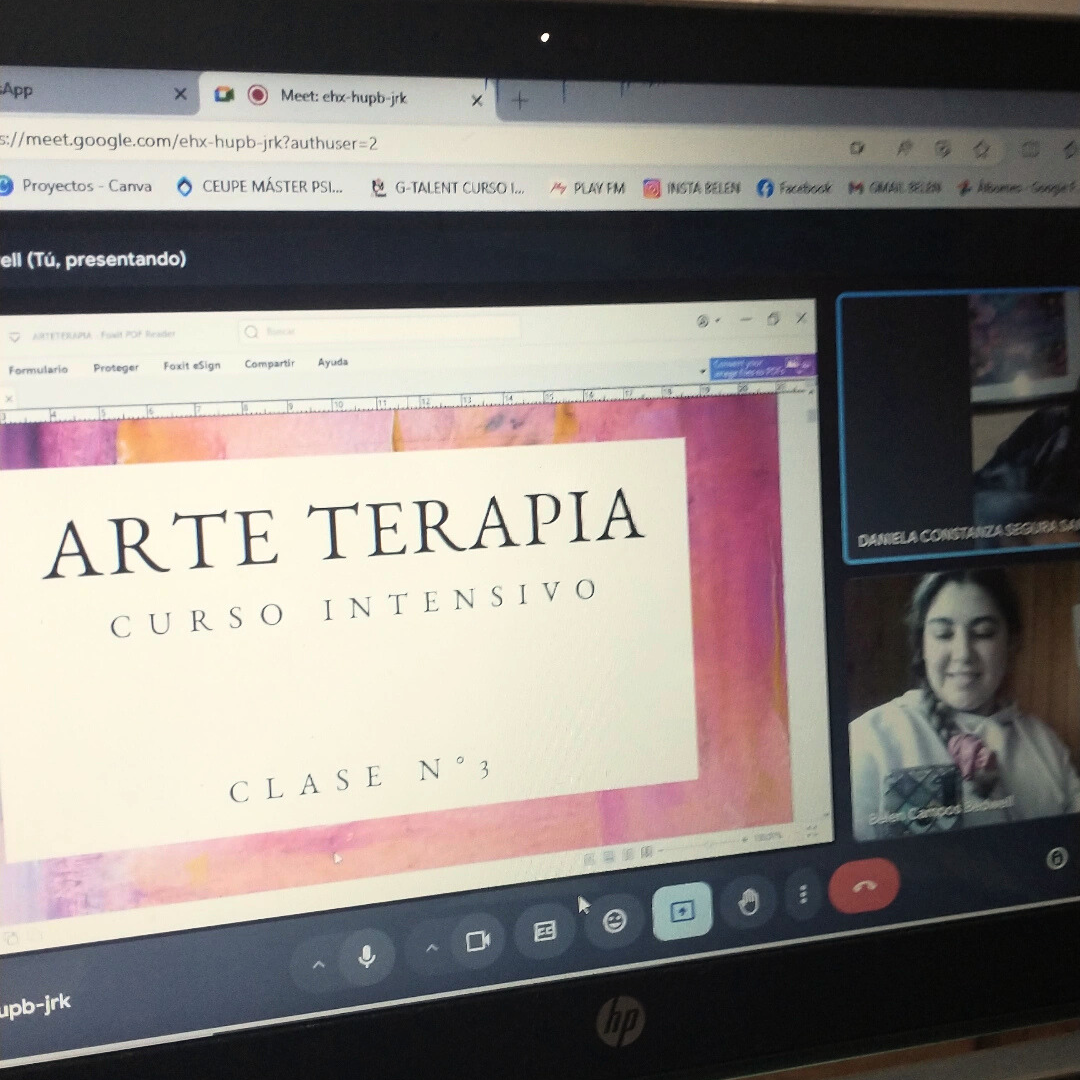Viewport: 1080px width, 1080px height.
Task: Open the Proteger menu in Foxit
Action: coord(116,367)
